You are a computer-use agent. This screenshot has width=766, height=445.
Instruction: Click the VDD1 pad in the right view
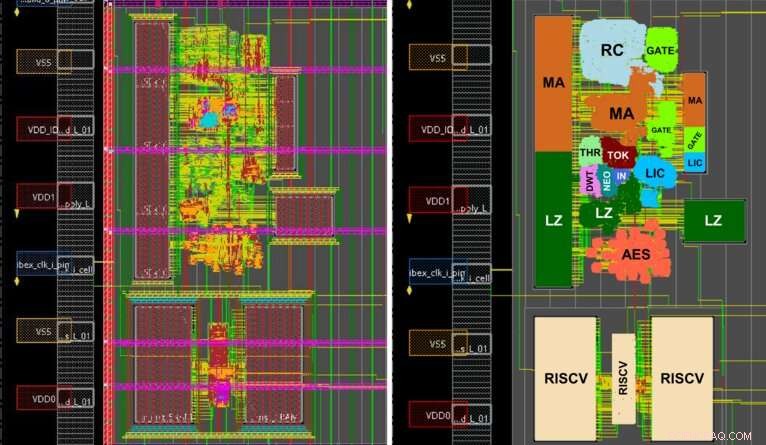(438, 200)
